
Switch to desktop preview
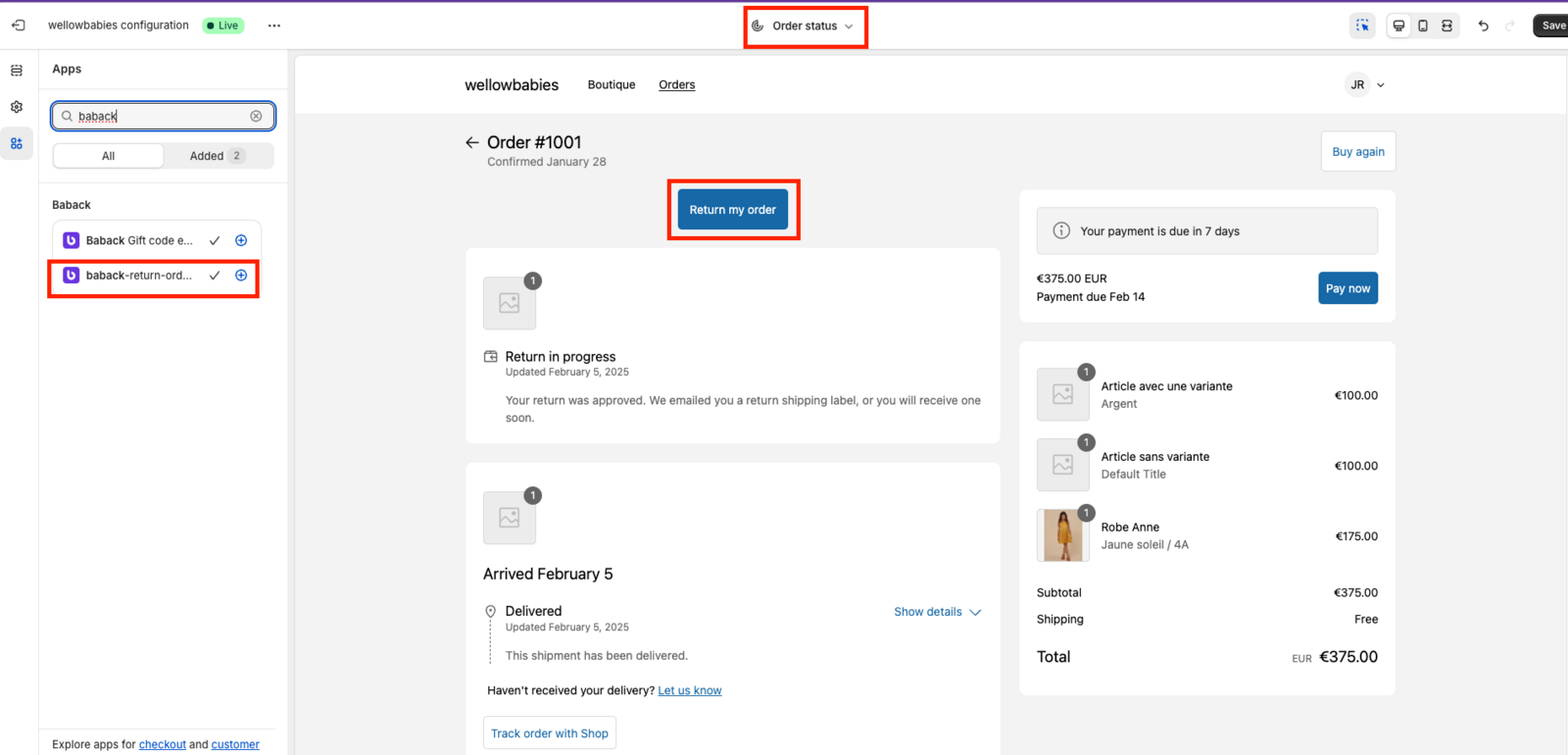tap(1398, 25)
